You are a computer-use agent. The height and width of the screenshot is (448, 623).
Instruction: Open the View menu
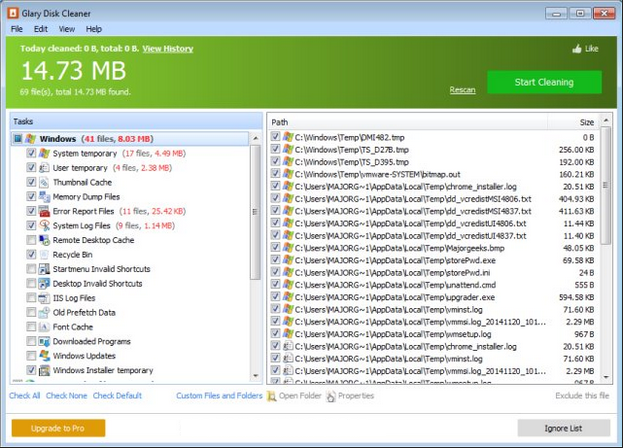point(67,29)
